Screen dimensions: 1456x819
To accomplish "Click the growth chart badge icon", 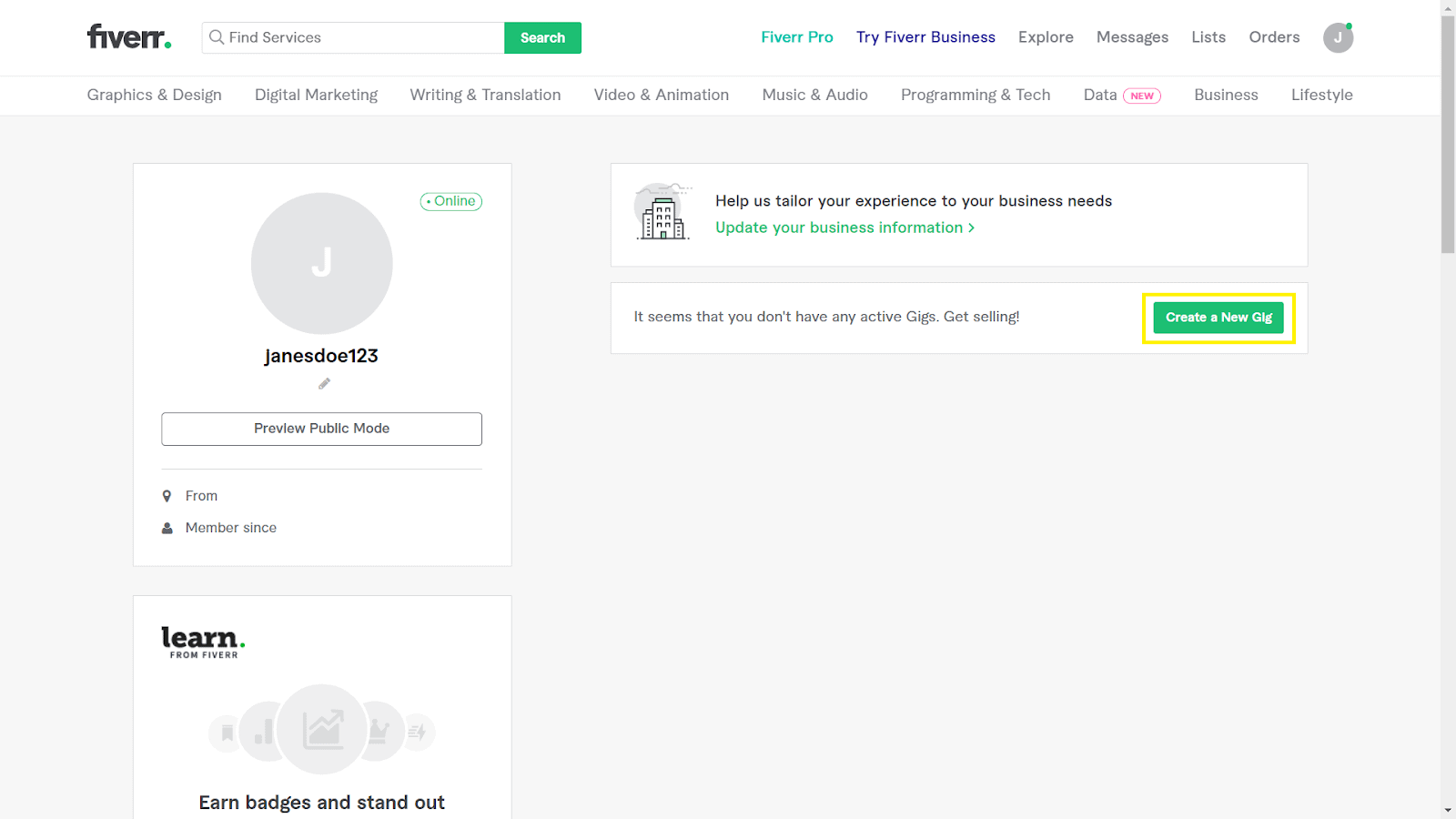I will [322, 729].
